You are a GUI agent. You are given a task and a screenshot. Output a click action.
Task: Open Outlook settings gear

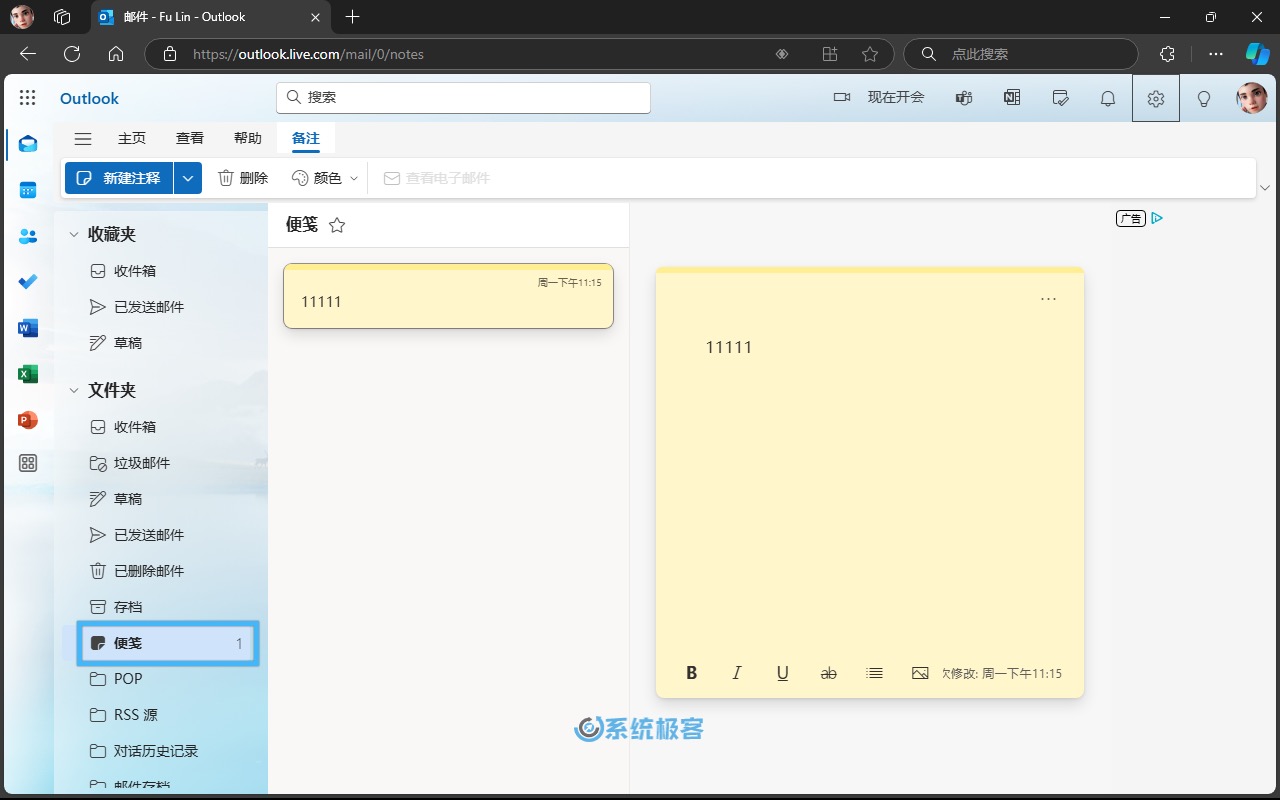(x=1156, y=98)
